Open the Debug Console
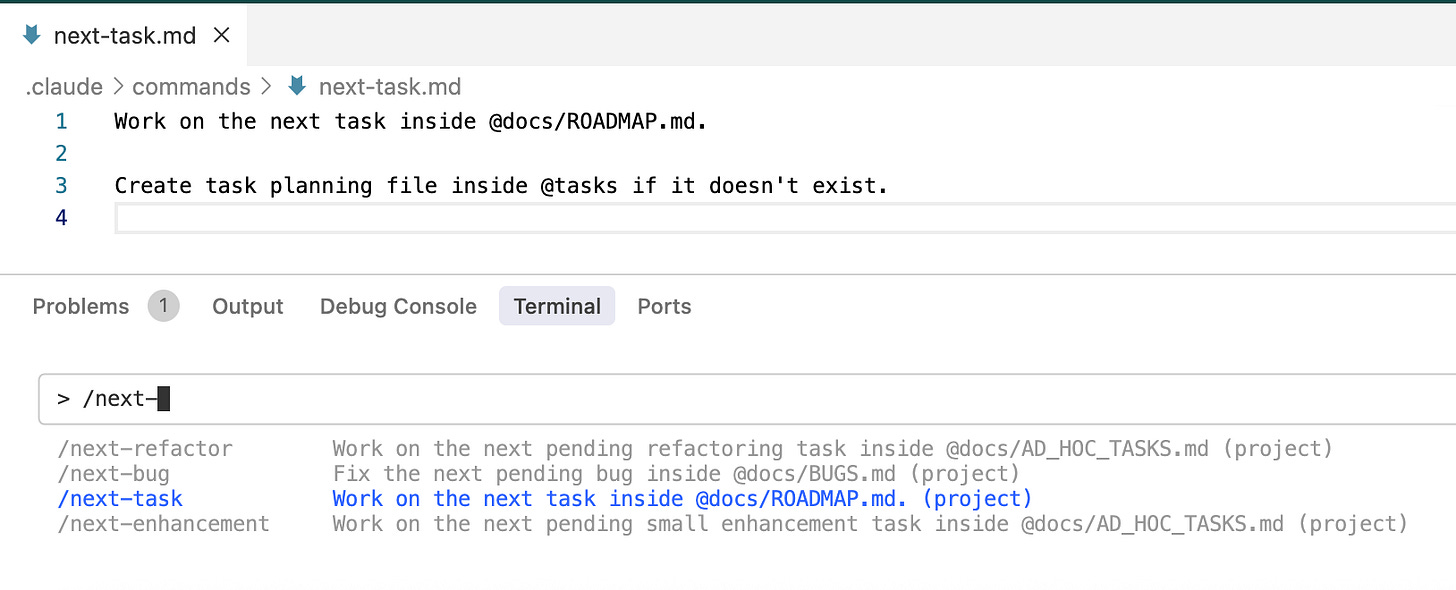This screenshot has height=590, width=1456. 398,306
